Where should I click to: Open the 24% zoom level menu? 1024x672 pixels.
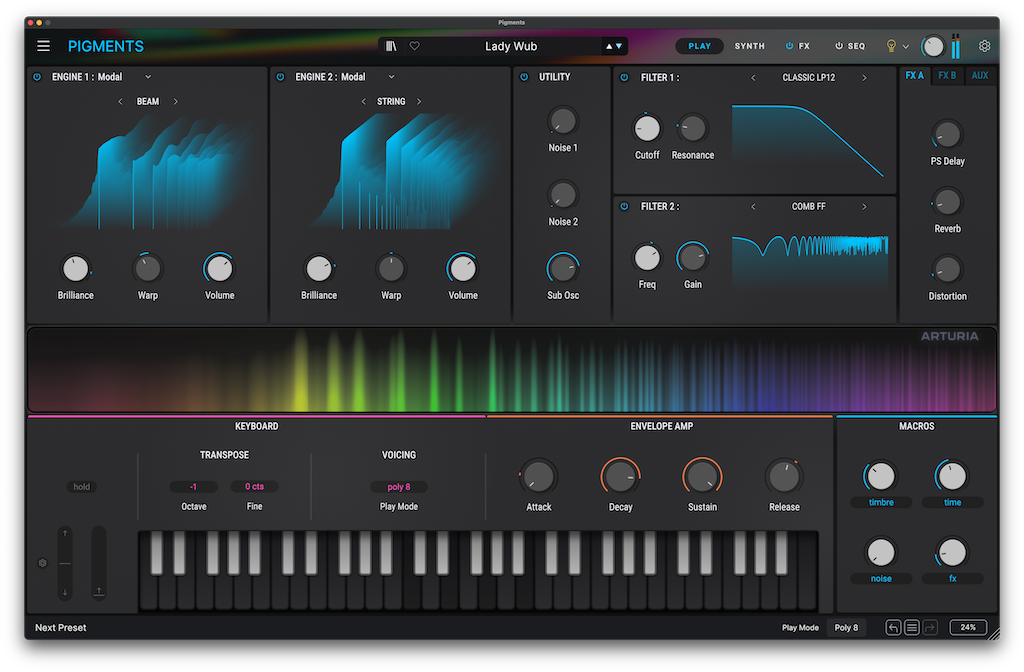[968, 627]
